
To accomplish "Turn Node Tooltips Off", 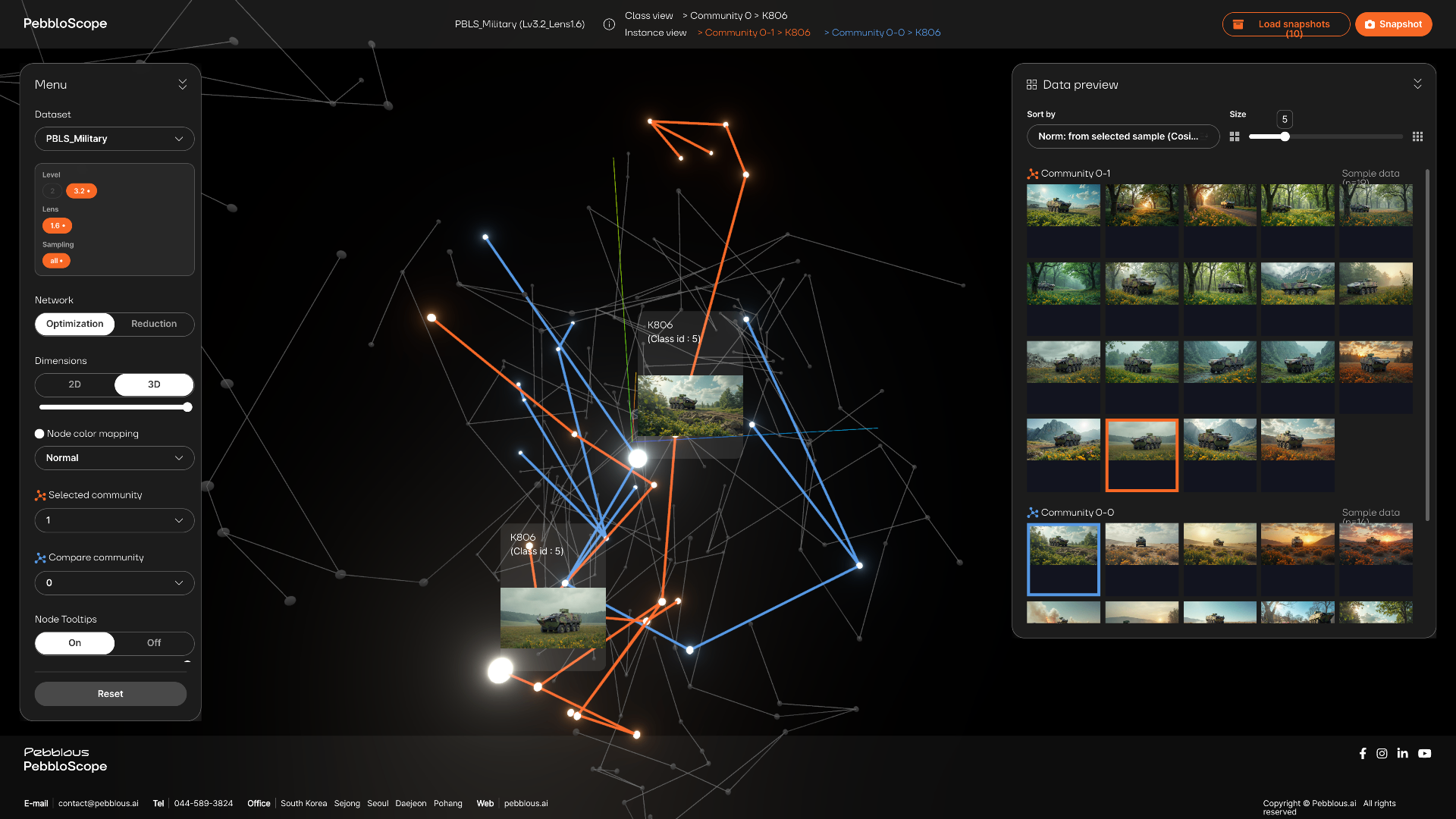I will (154, 643).
